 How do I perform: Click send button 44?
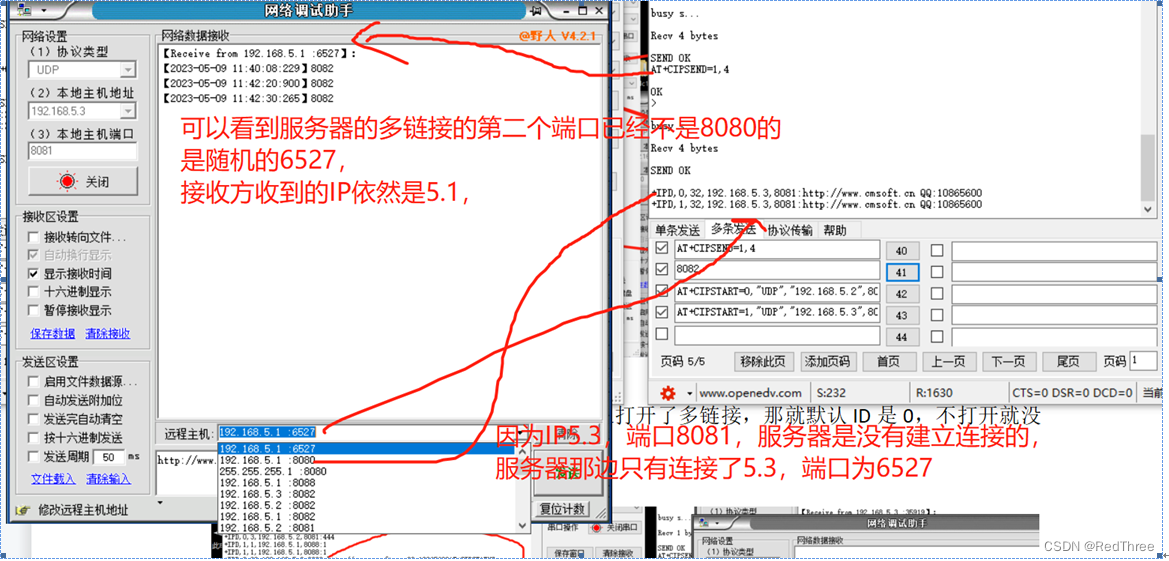[x=902, y=337]
